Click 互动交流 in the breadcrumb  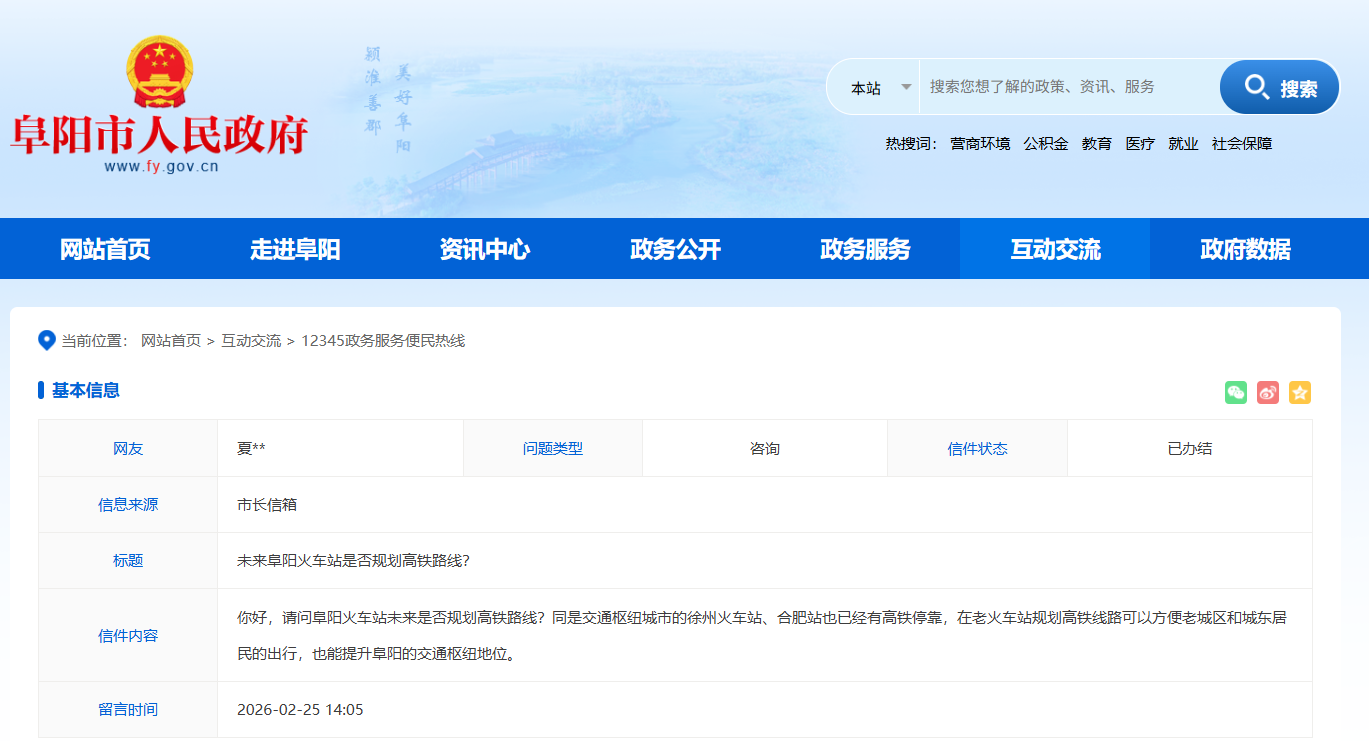[251, 341]
